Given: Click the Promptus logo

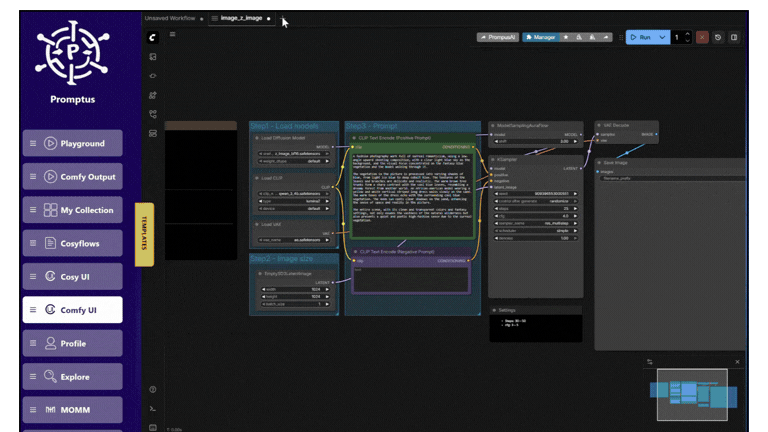Looking at the screenshot, I should coord(72,53).
